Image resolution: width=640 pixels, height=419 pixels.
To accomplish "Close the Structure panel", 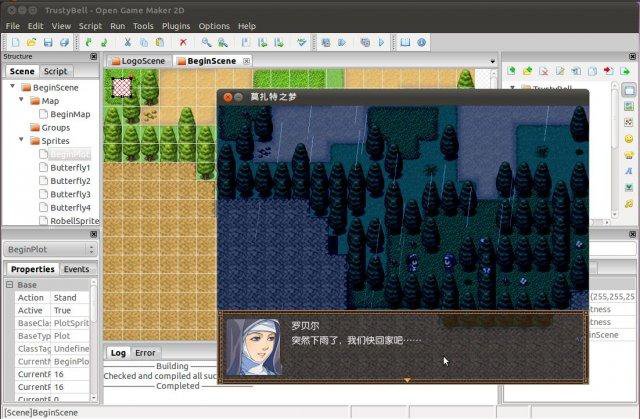I will 93,56.
